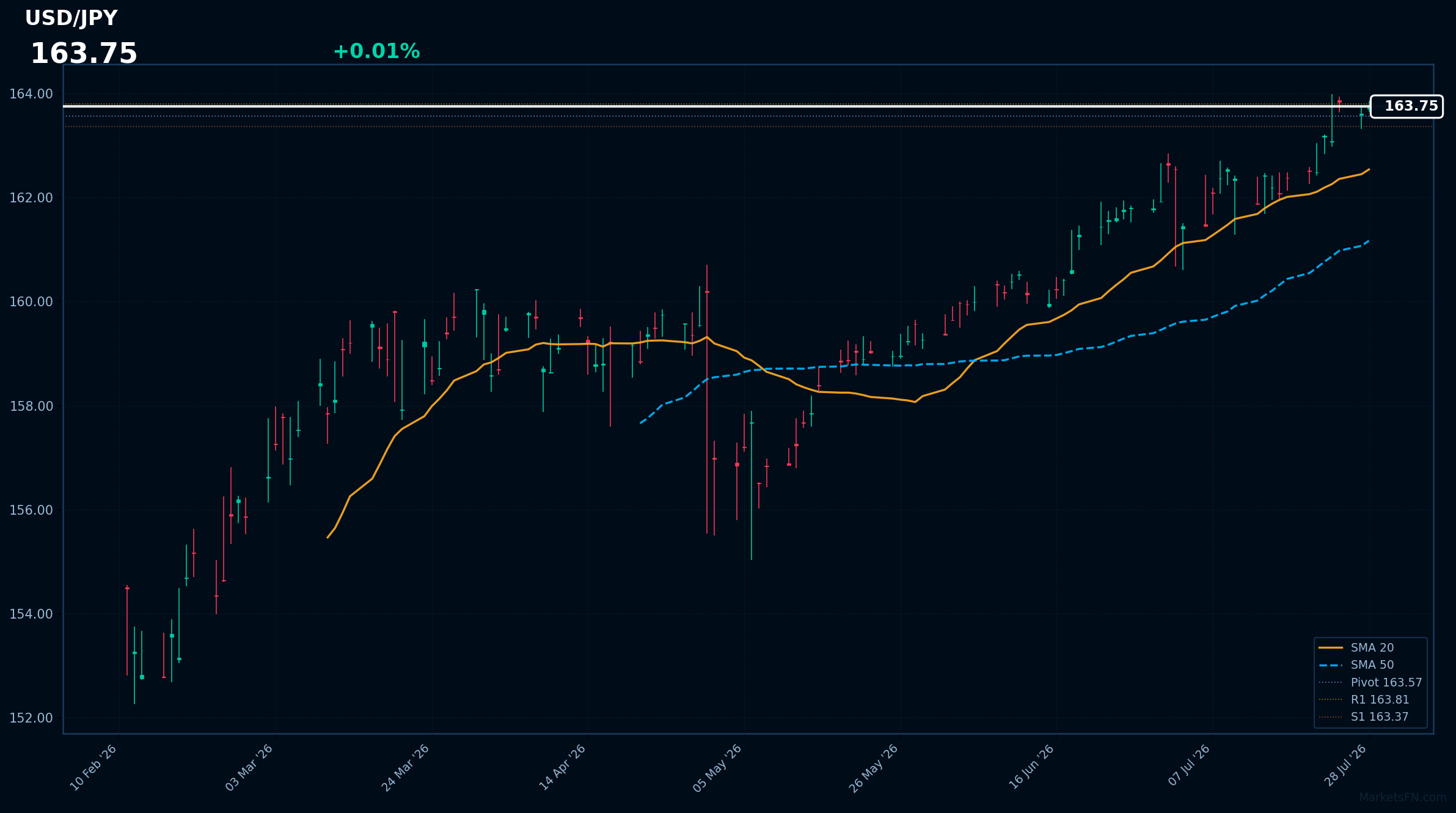The image size is (1456, 813).
Task: Click the 163.75 price tag on right axis
Action: pos(1407,106)
